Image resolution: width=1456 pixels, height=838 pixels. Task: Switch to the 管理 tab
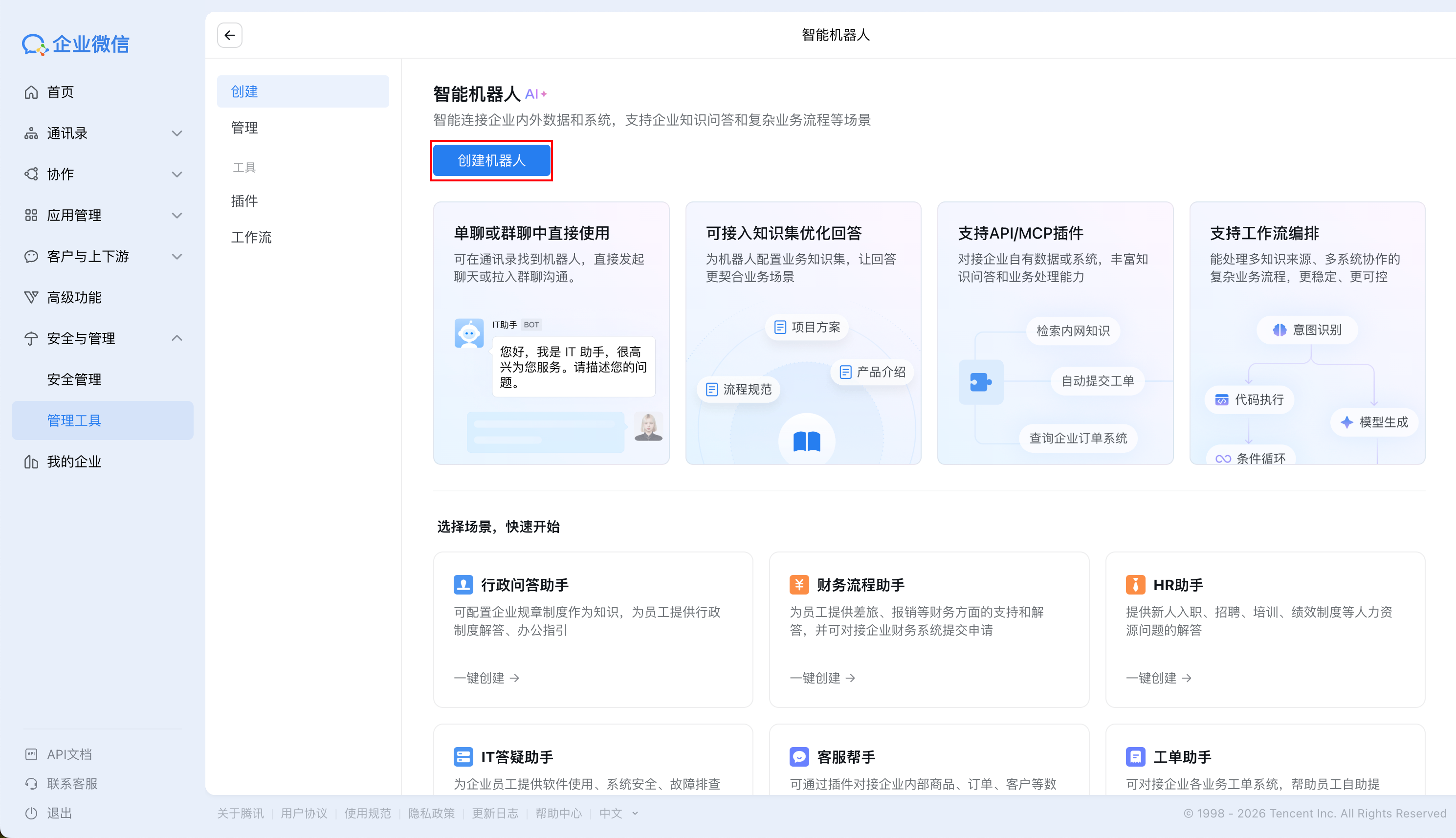(244, 127)
